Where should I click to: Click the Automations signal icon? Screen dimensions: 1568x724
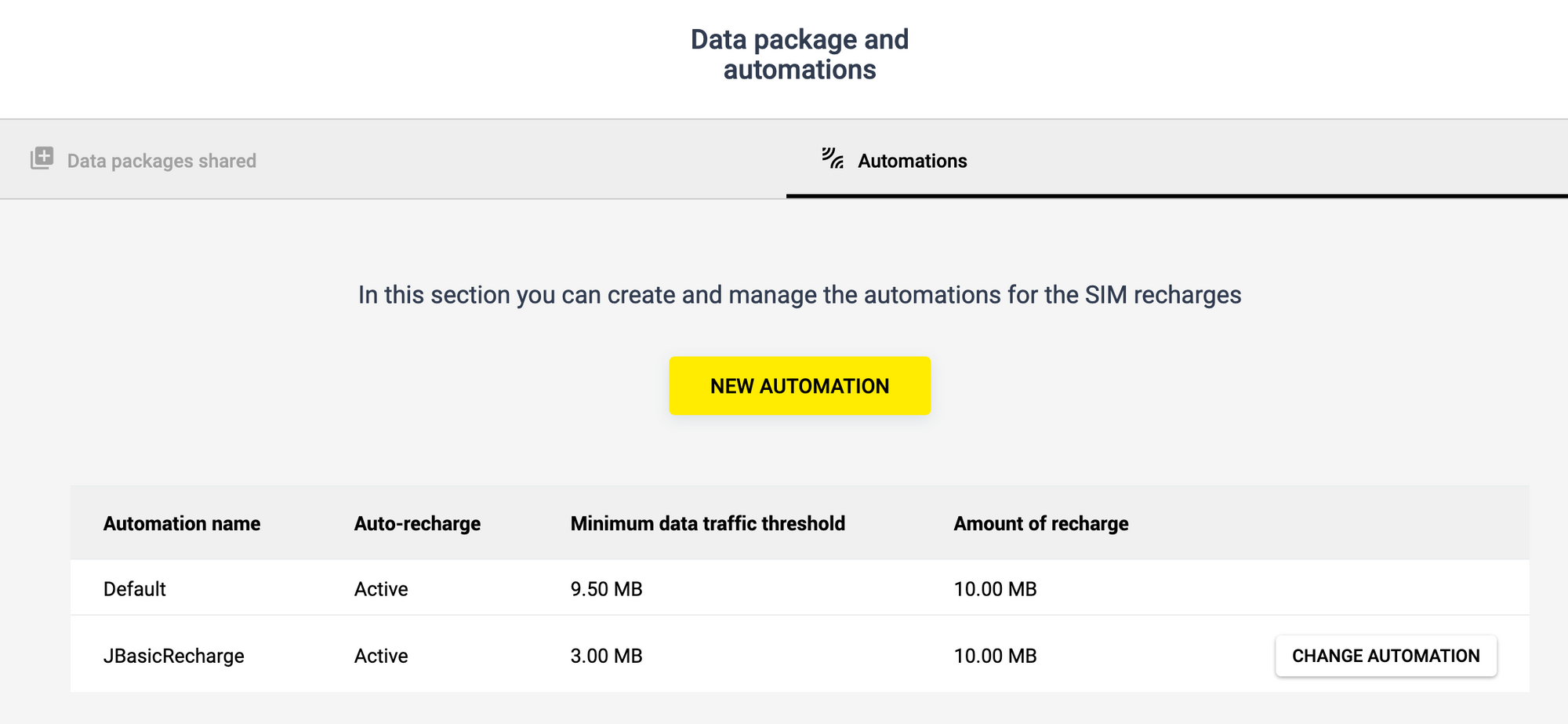833,158
